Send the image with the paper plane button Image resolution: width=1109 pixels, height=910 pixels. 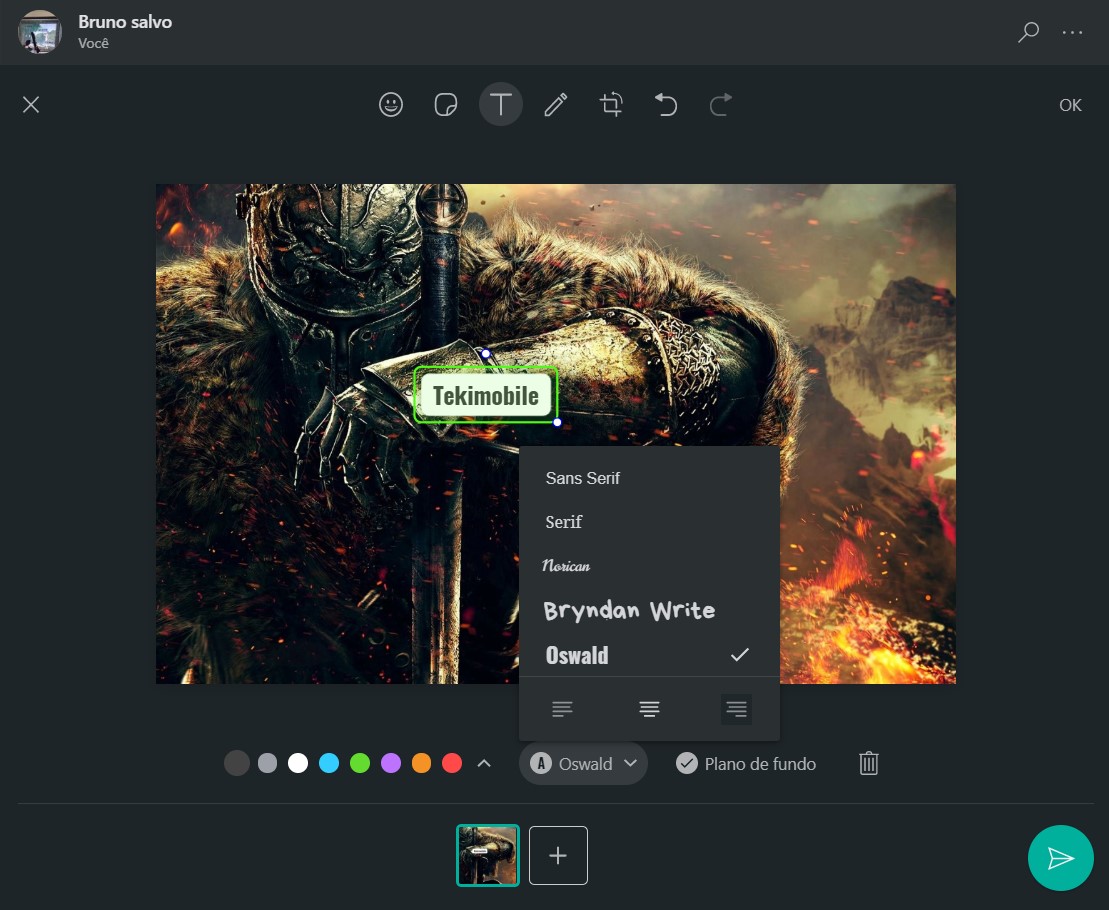tap(1060, 858)
